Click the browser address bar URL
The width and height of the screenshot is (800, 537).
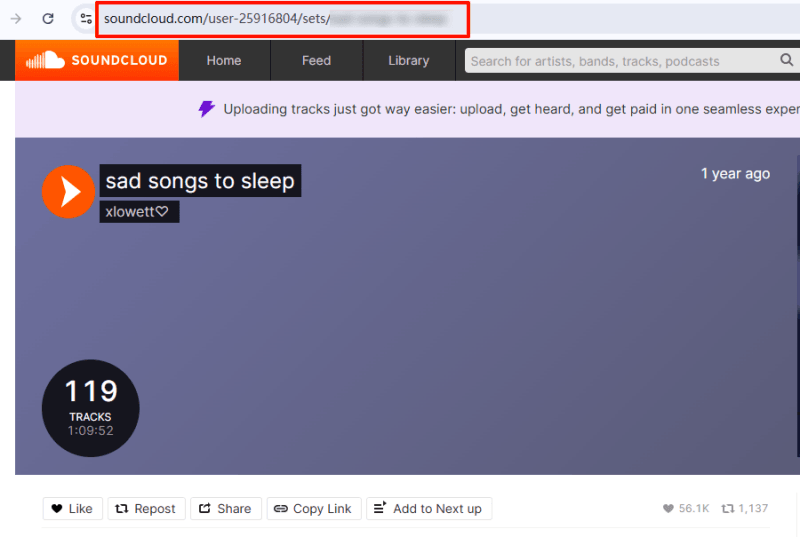coord(280,19)
